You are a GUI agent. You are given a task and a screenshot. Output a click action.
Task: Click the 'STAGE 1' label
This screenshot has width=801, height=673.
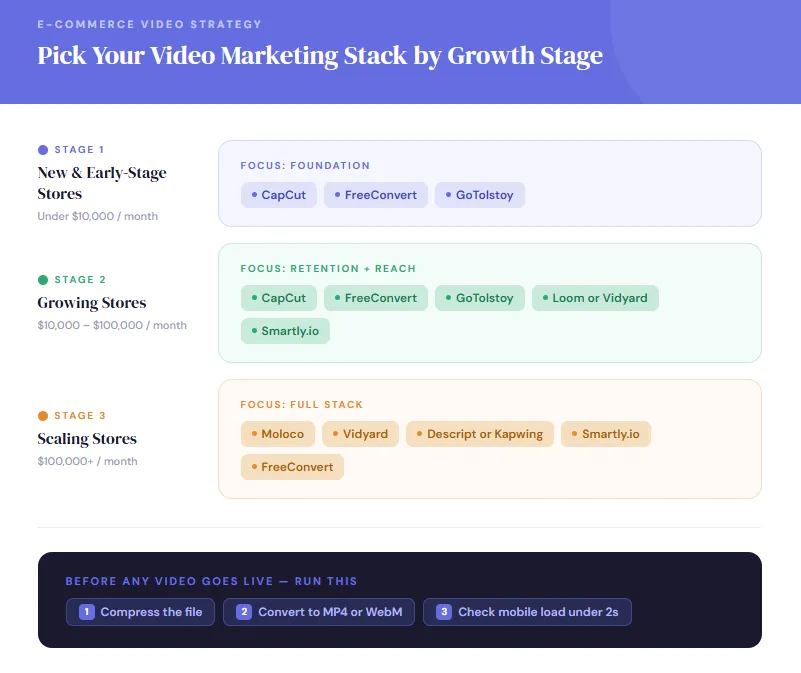click(x=79, y=150)
